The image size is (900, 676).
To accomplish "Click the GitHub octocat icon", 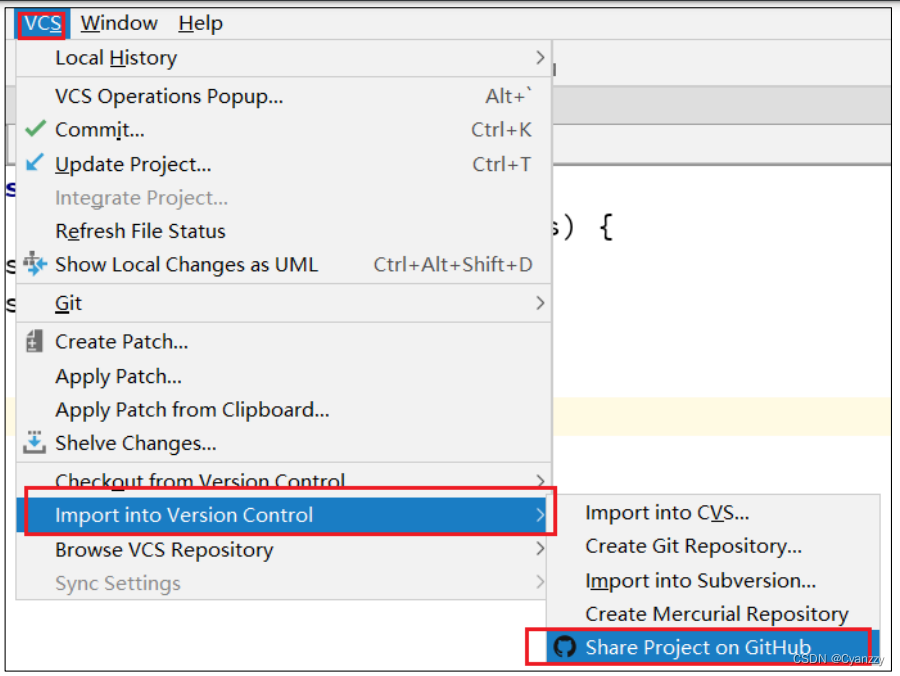I will pyautogui.click(x=564, y=647).
